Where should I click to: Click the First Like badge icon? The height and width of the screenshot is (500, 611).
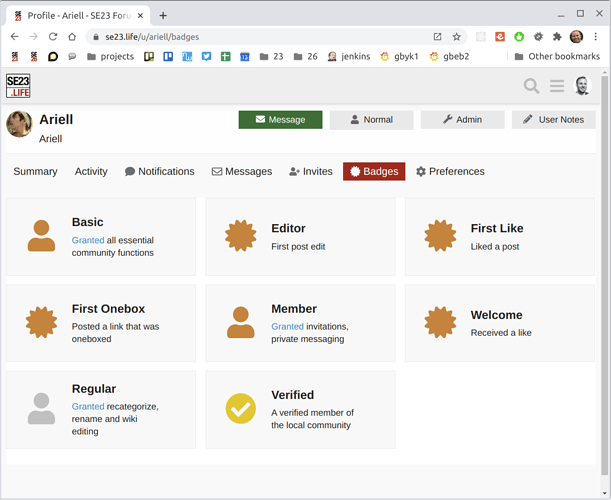coord(440,236)
